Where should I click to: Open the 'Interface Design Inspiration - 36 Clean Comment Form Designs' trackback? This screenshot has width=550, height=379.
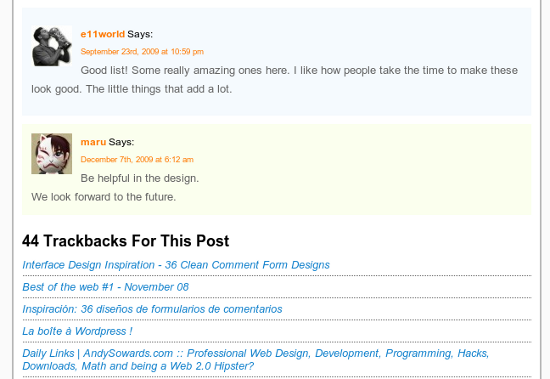176,265
